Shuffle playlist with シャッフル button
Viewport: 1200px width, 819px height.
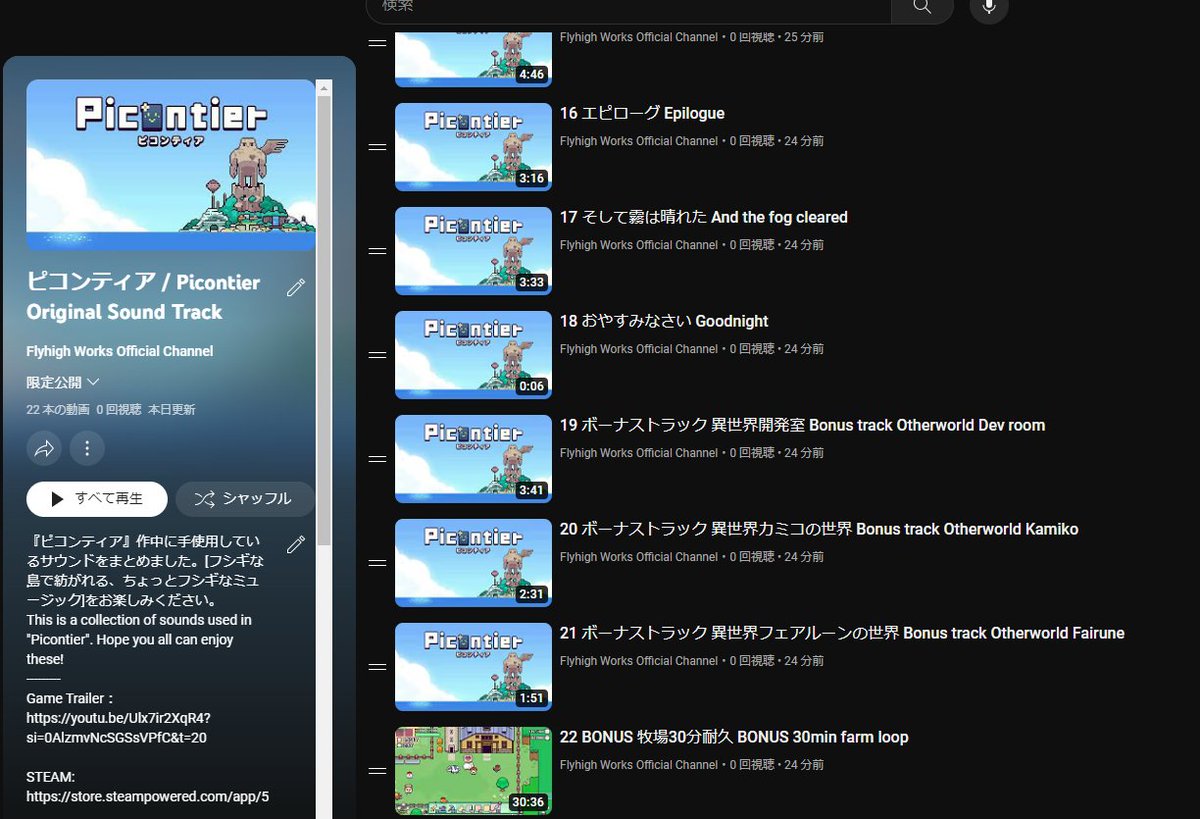[x=245, y=499]
